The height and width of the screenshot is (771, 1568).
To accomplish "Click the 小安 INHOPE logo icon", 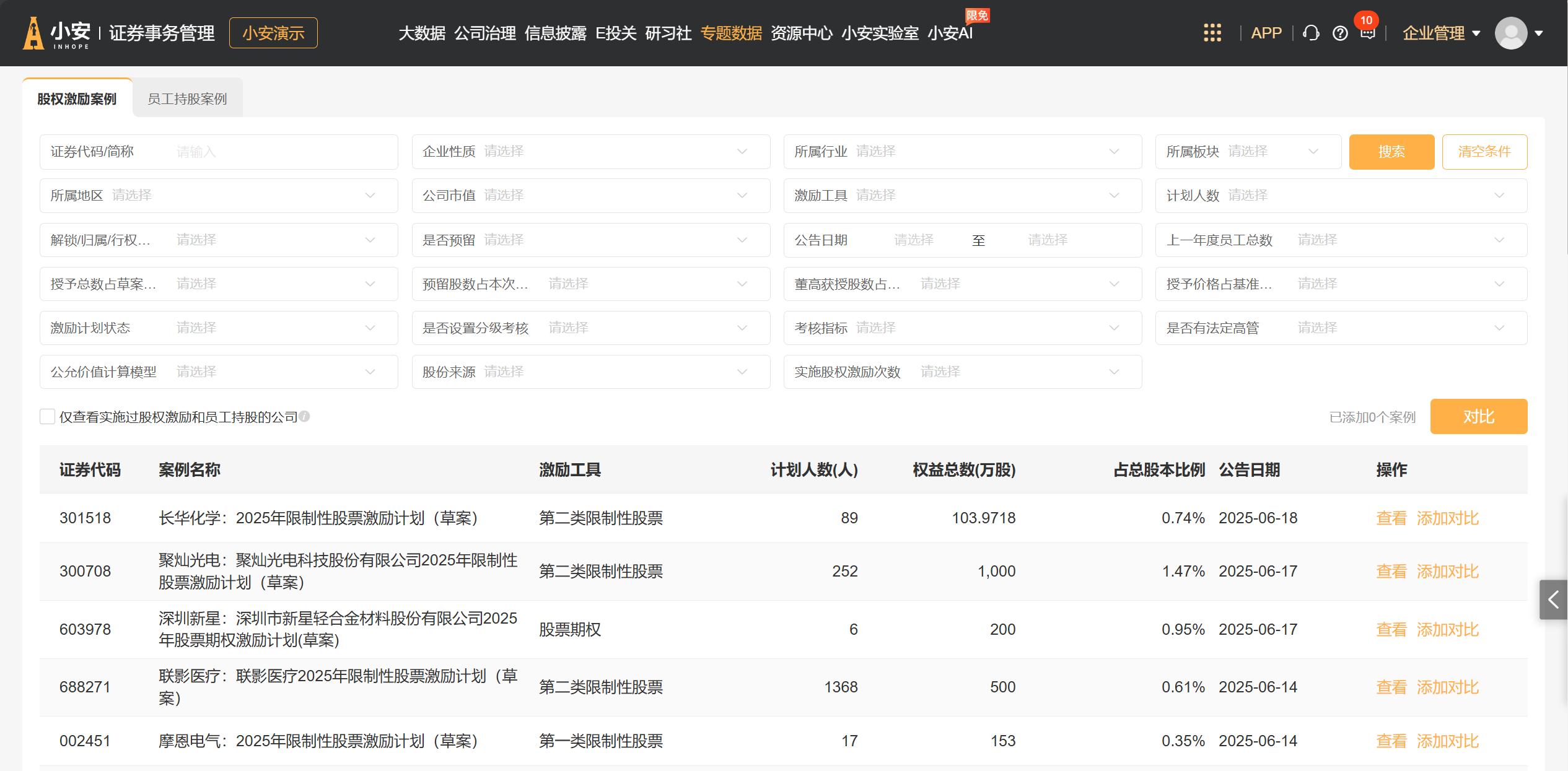I will 57,33.
